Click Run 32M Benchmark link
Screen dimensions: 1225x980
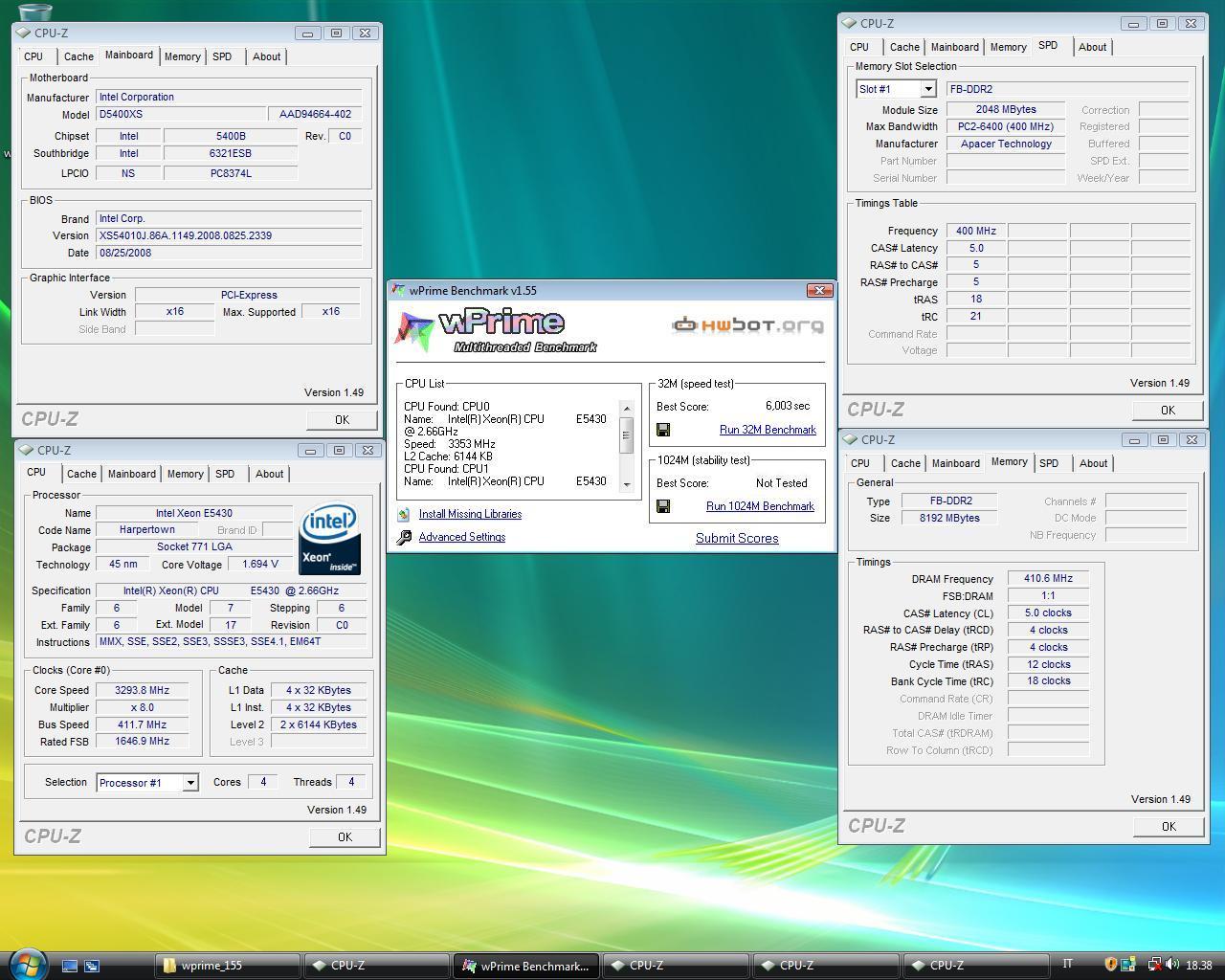(x=768, y=430)
